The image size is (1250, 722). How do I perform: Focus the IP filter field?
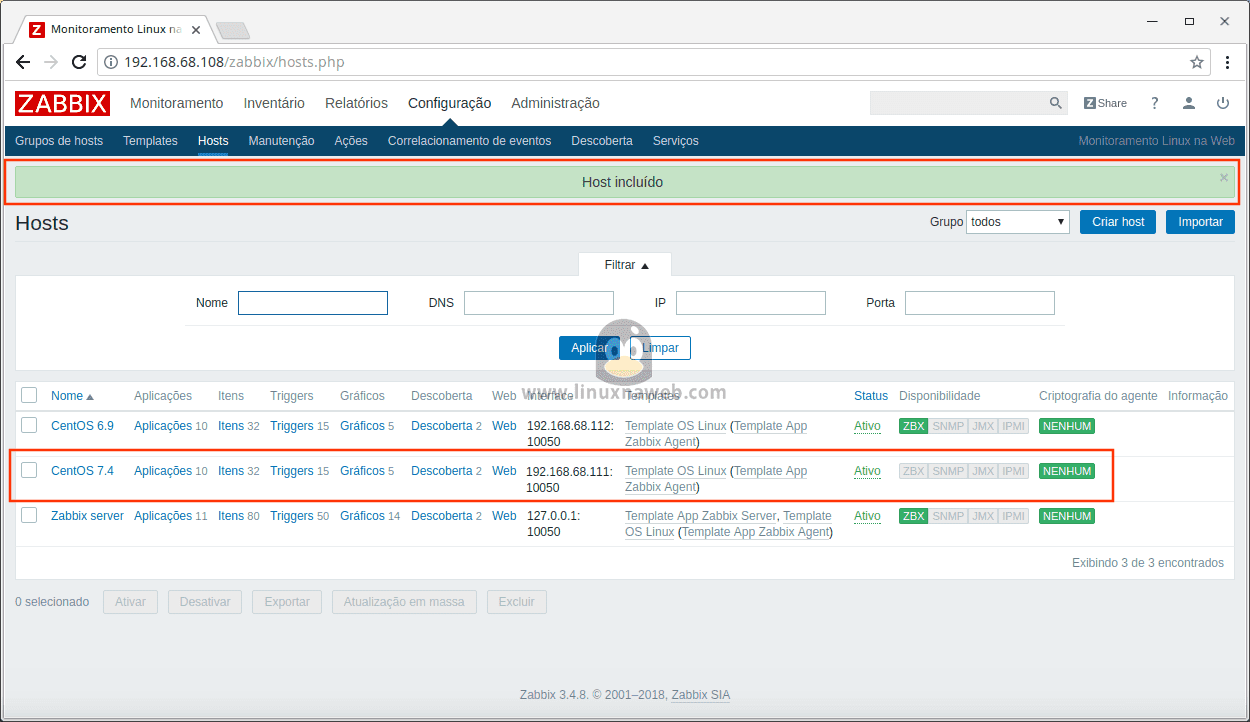click(x=751, y=303)
